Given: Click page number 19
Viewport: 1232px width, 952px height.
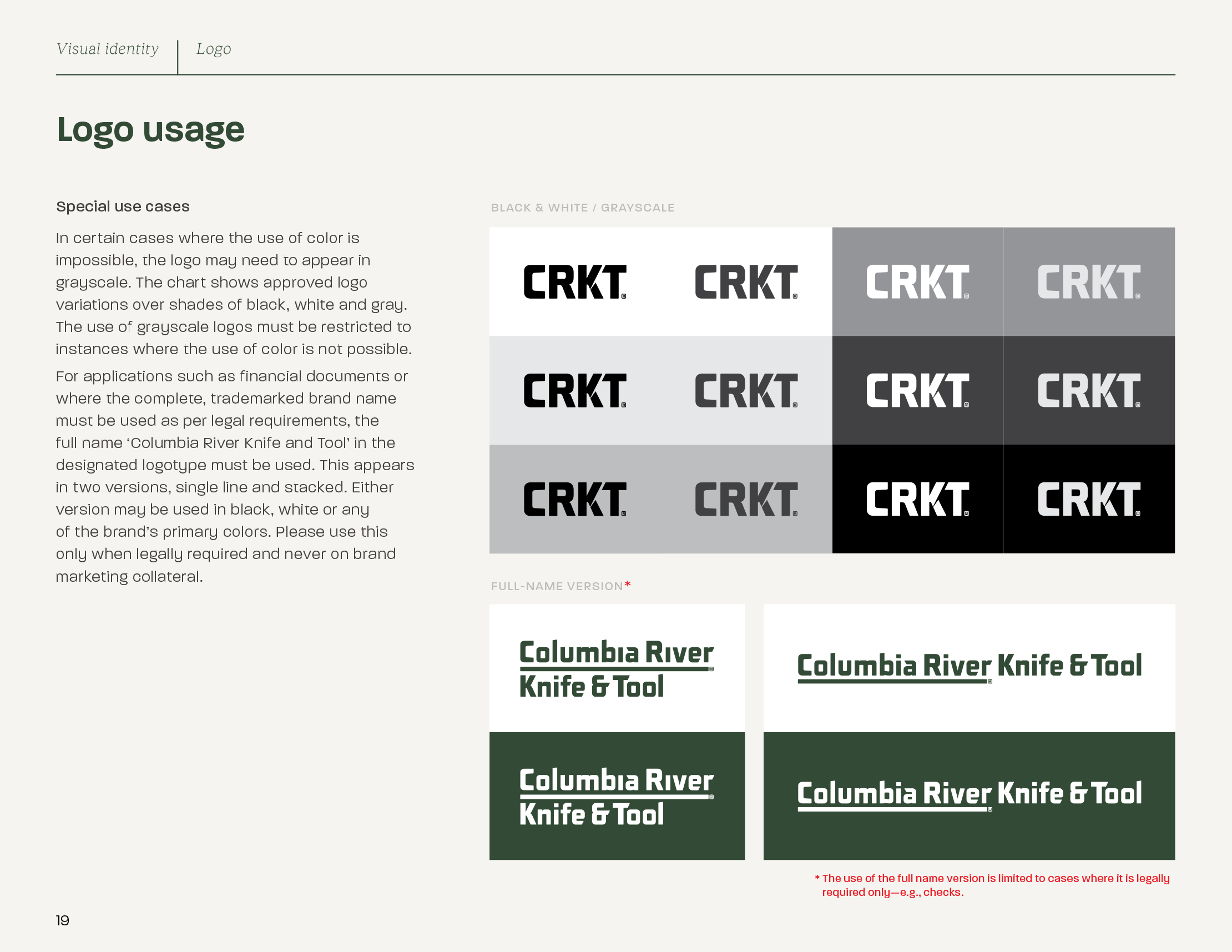Looking at the screenshot, I should (63, 920).
